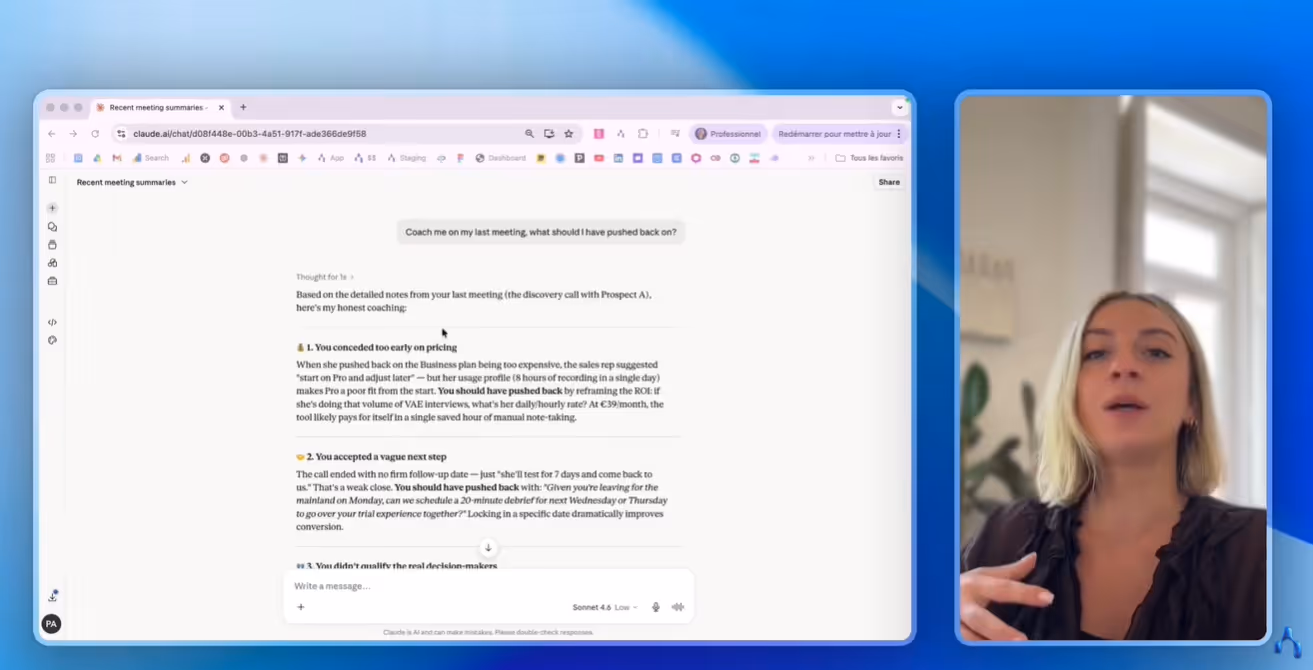
Task: Open the Sonnet 4.6 model selector
Action: click(605, 607)
